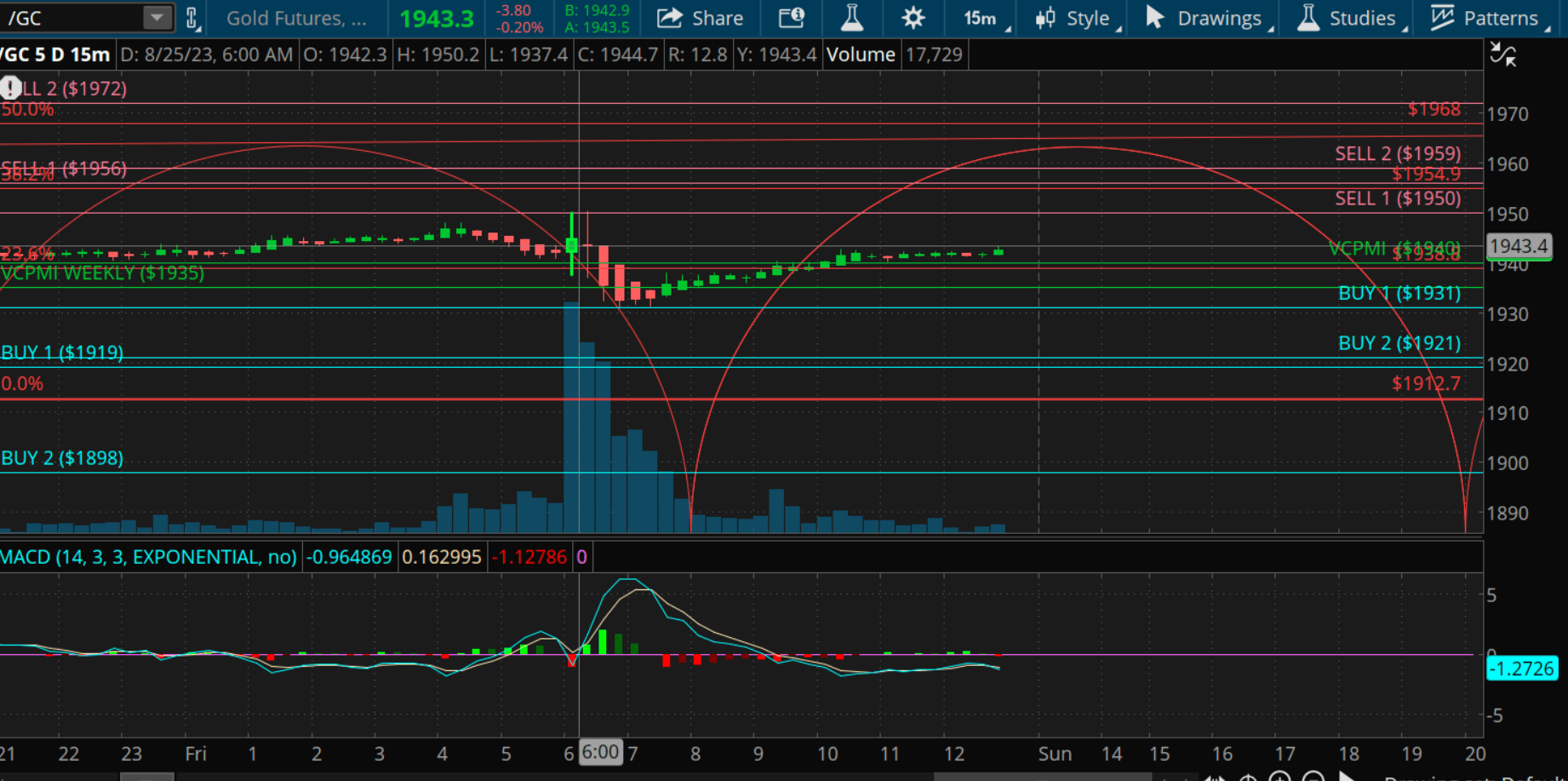Select the $1968 price level label
1568x781 pixels.
(1434, 109)
